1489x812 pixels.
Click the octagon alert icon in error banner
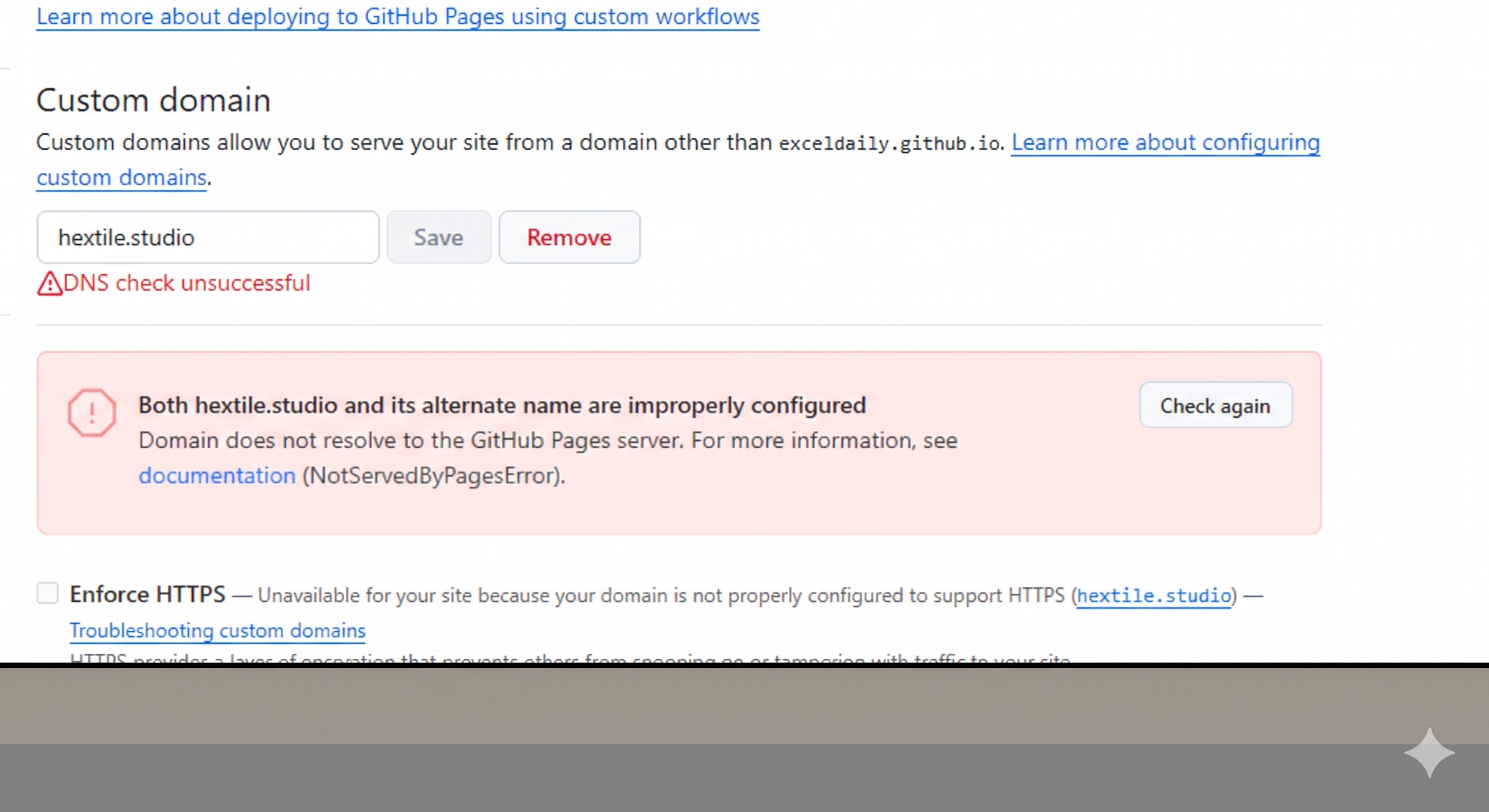[x=92, y=413]
